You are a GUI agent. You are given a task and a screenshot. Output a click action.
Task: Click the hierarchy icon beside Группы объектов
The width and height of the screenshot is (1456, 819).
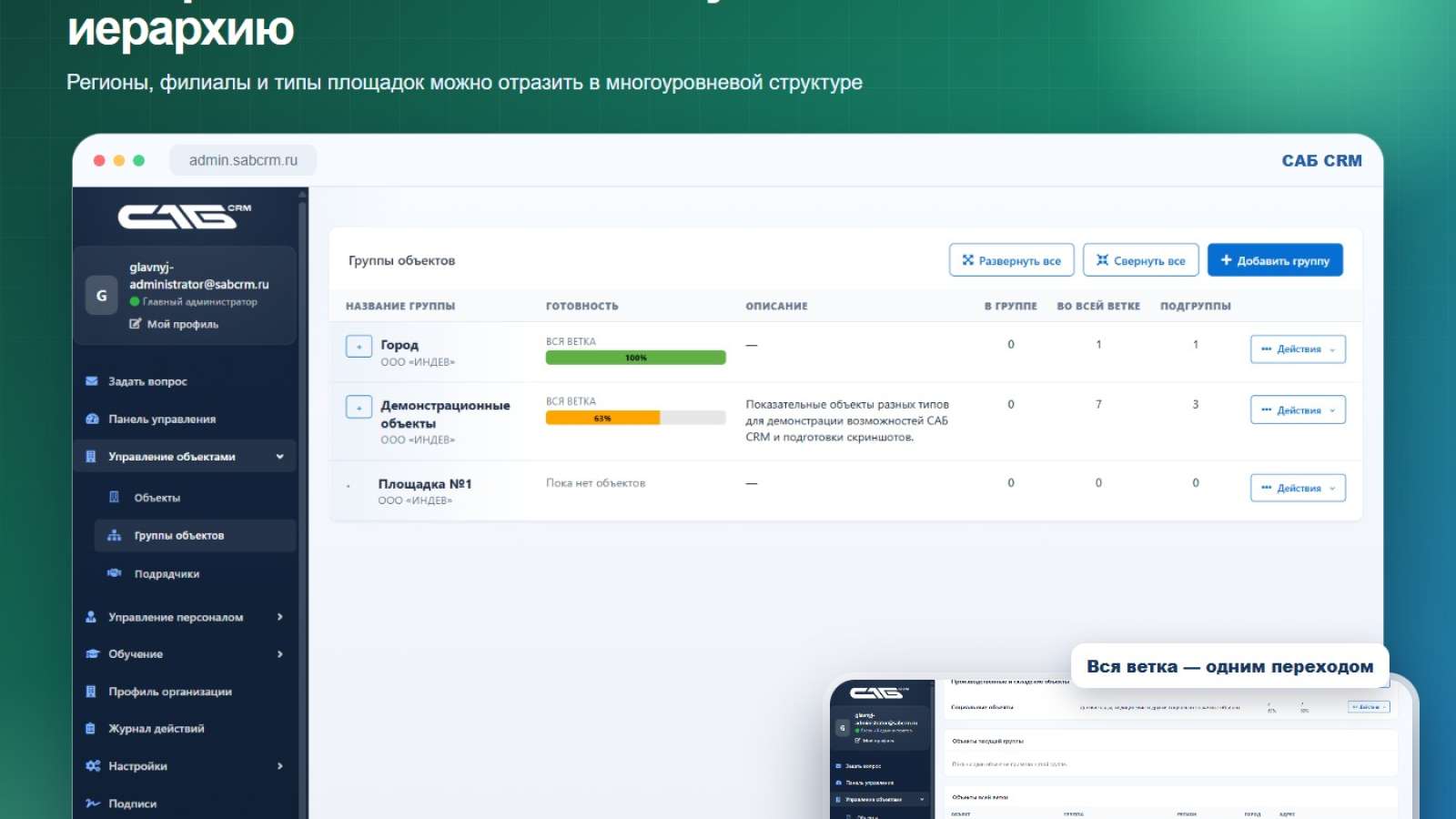(x=114, y=535)
